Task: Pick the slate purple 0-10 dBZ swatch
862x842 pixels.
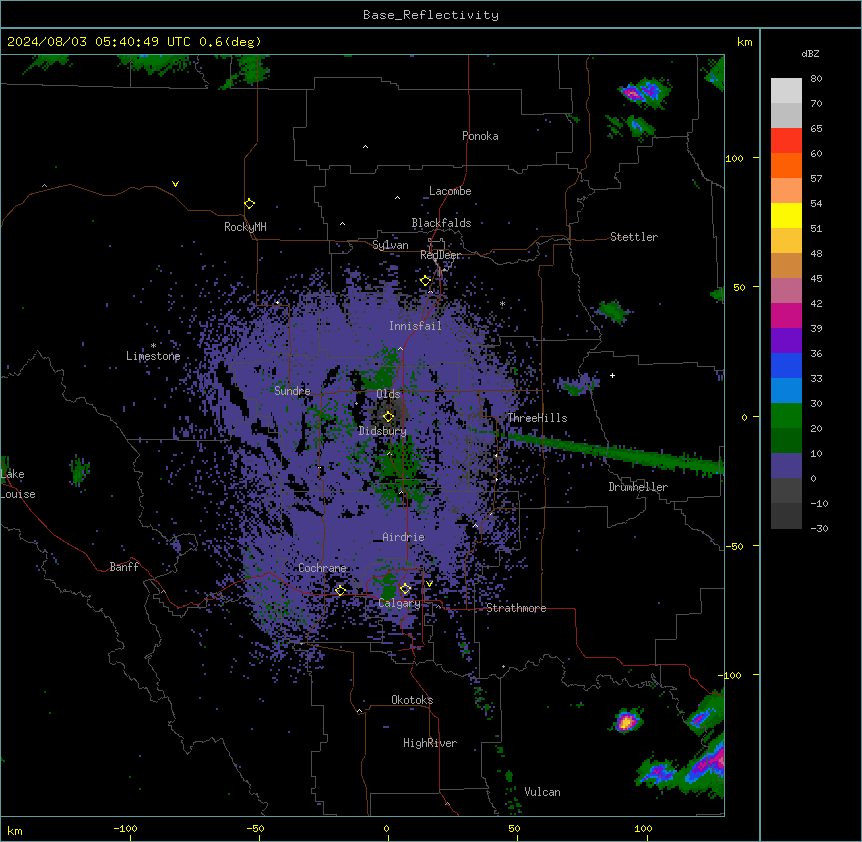Action: [x=786, y=466]
